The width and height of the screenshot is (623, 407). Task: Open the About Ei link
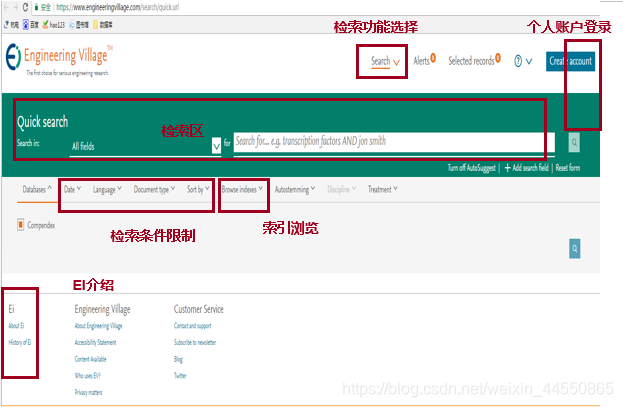click(16, 326)
